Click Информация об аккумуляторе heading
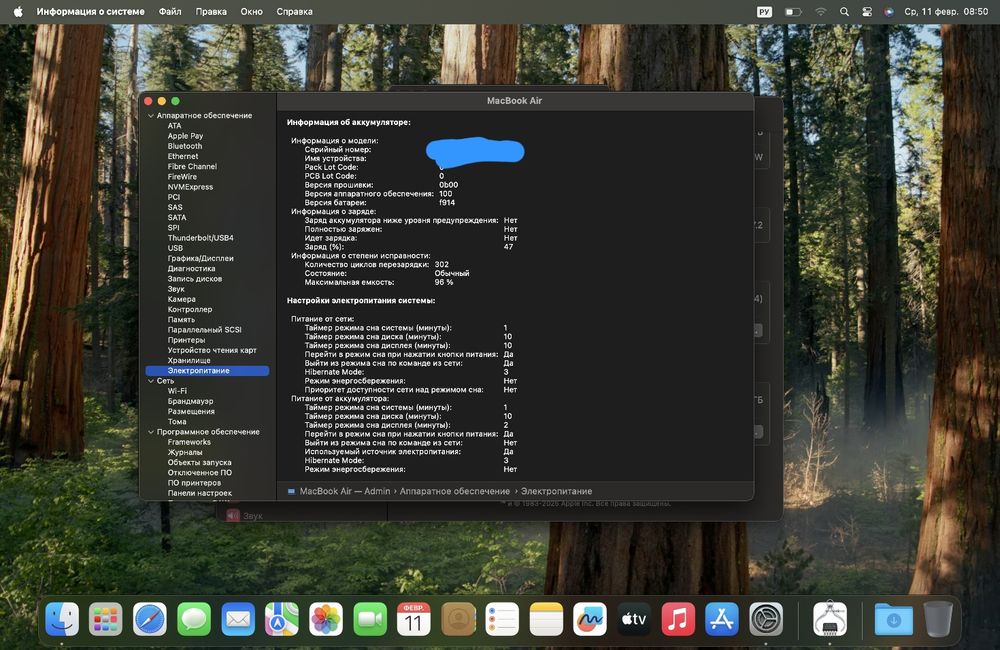 [349, 122]
